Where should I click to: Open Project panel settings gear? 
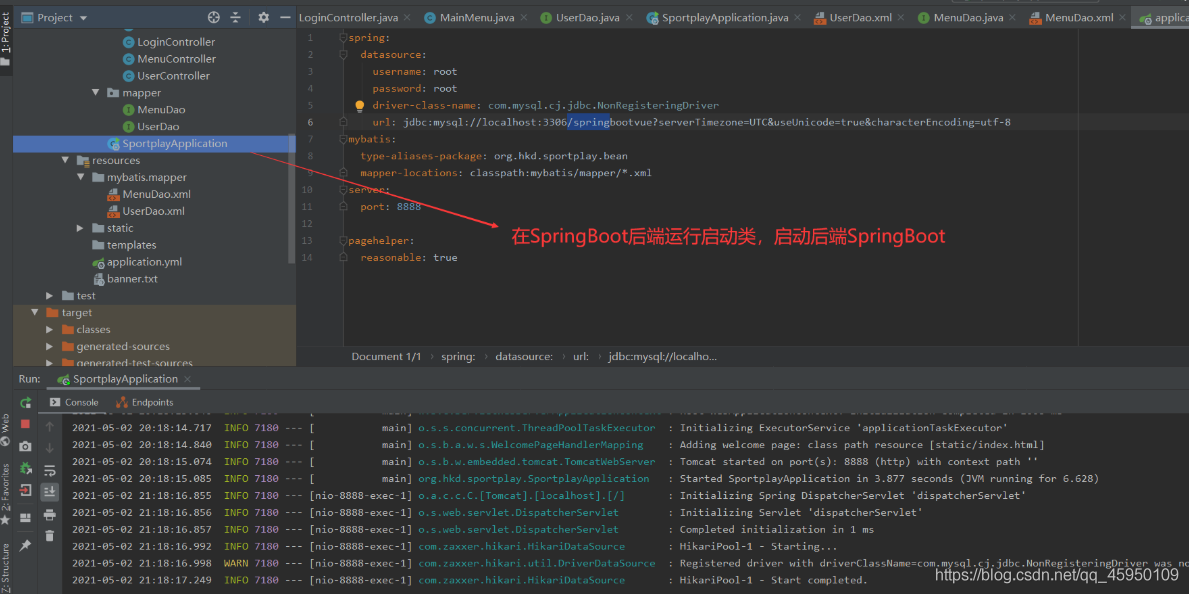pyautogui.click(x=263, y=17)
